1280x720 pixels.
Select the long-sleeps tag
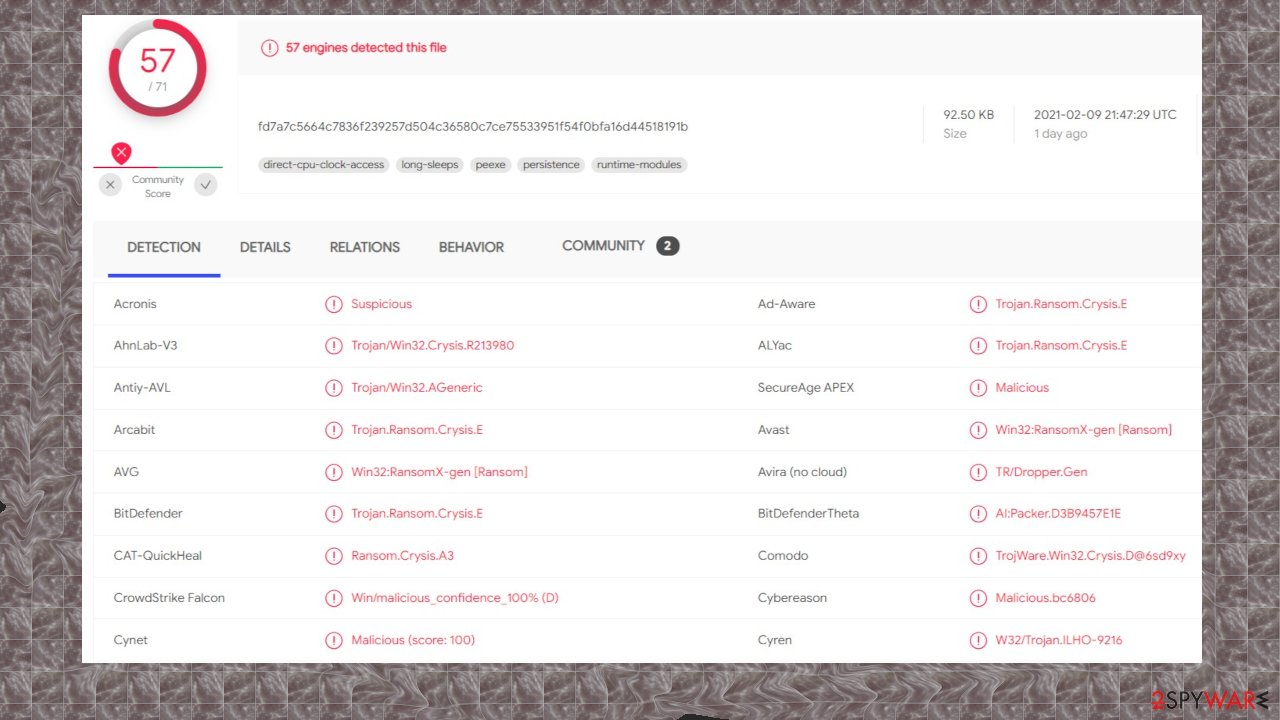point(430,165)
